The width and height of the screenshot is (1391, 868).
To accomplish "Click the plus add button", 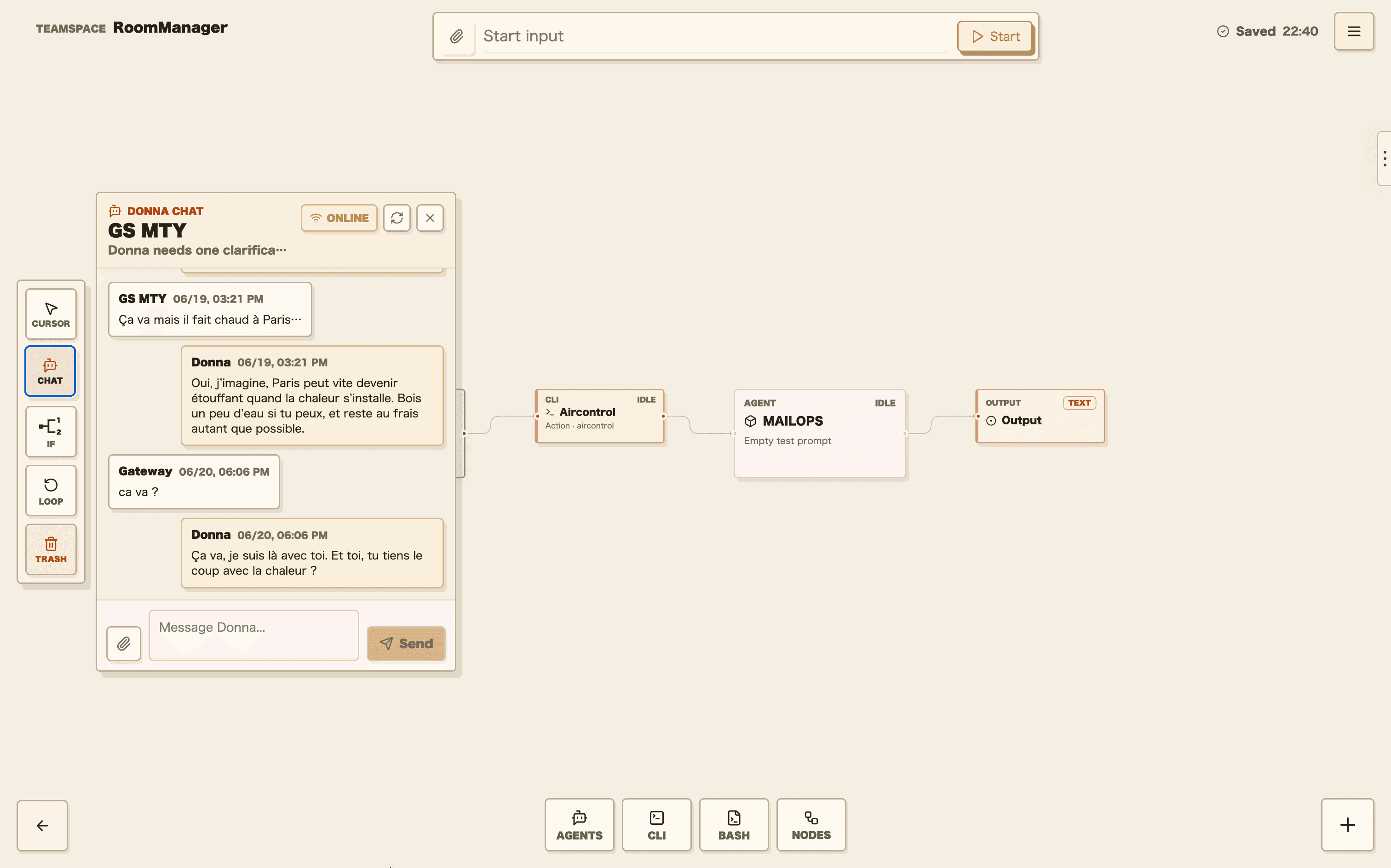I will coord(1347,825).
